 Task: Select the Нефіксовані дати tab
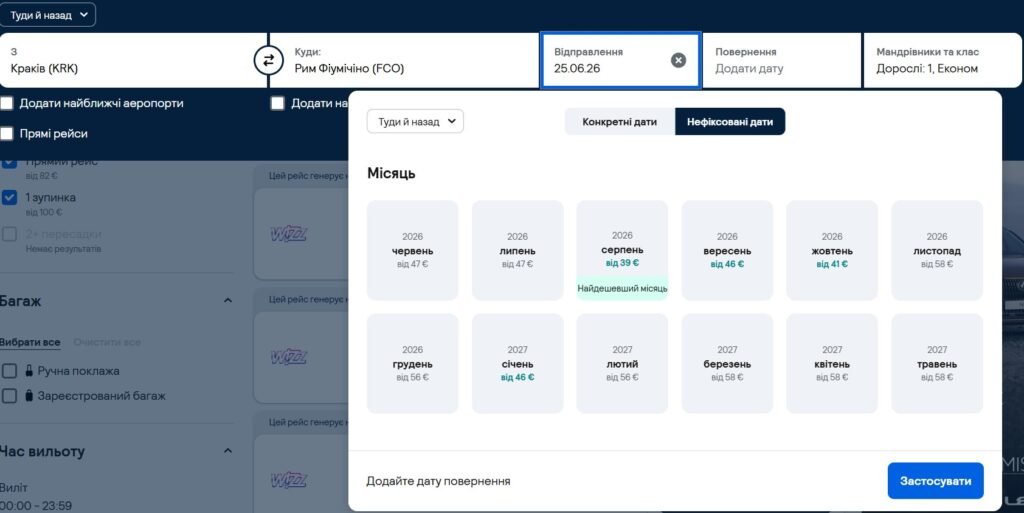[730, 121]
